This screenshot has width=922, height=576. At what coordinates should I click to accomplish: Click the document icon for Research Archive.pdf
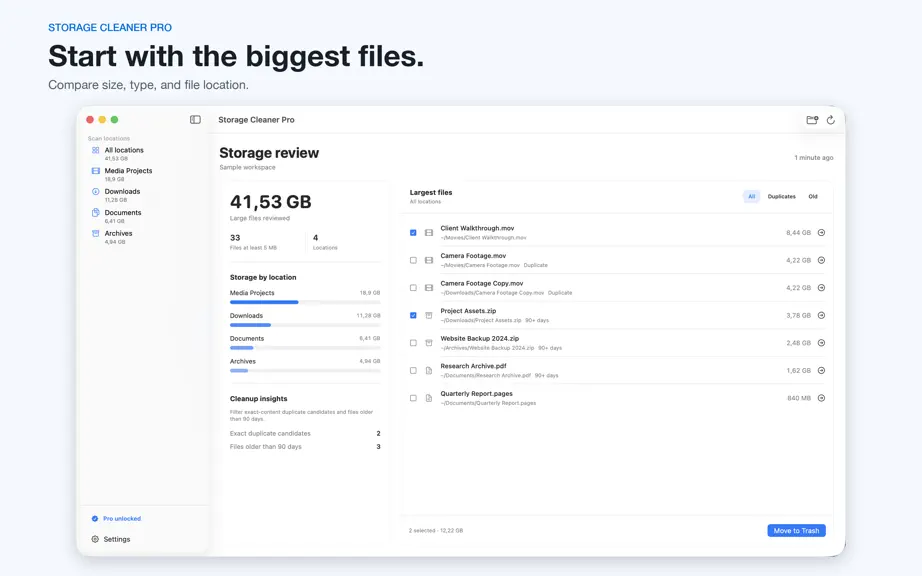429,370
